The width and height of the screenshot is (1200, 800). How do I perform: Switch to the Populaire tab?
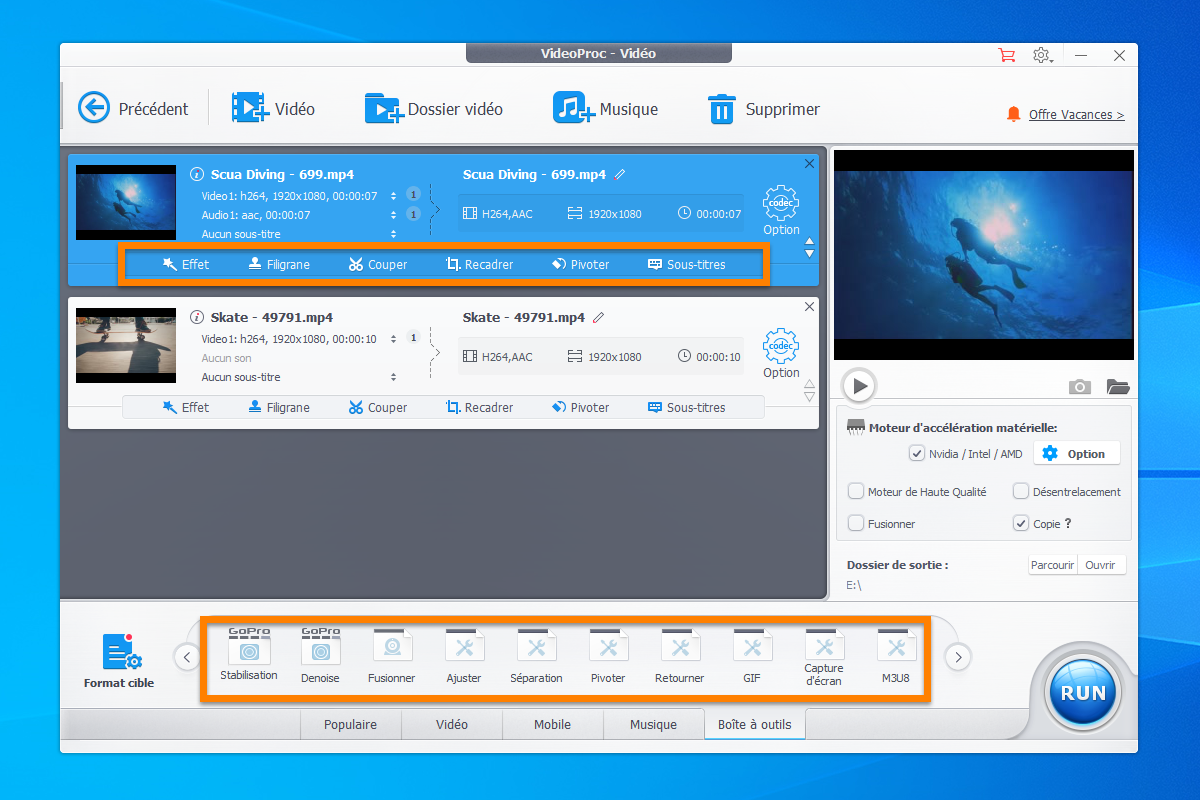click(x=351, y=724)
